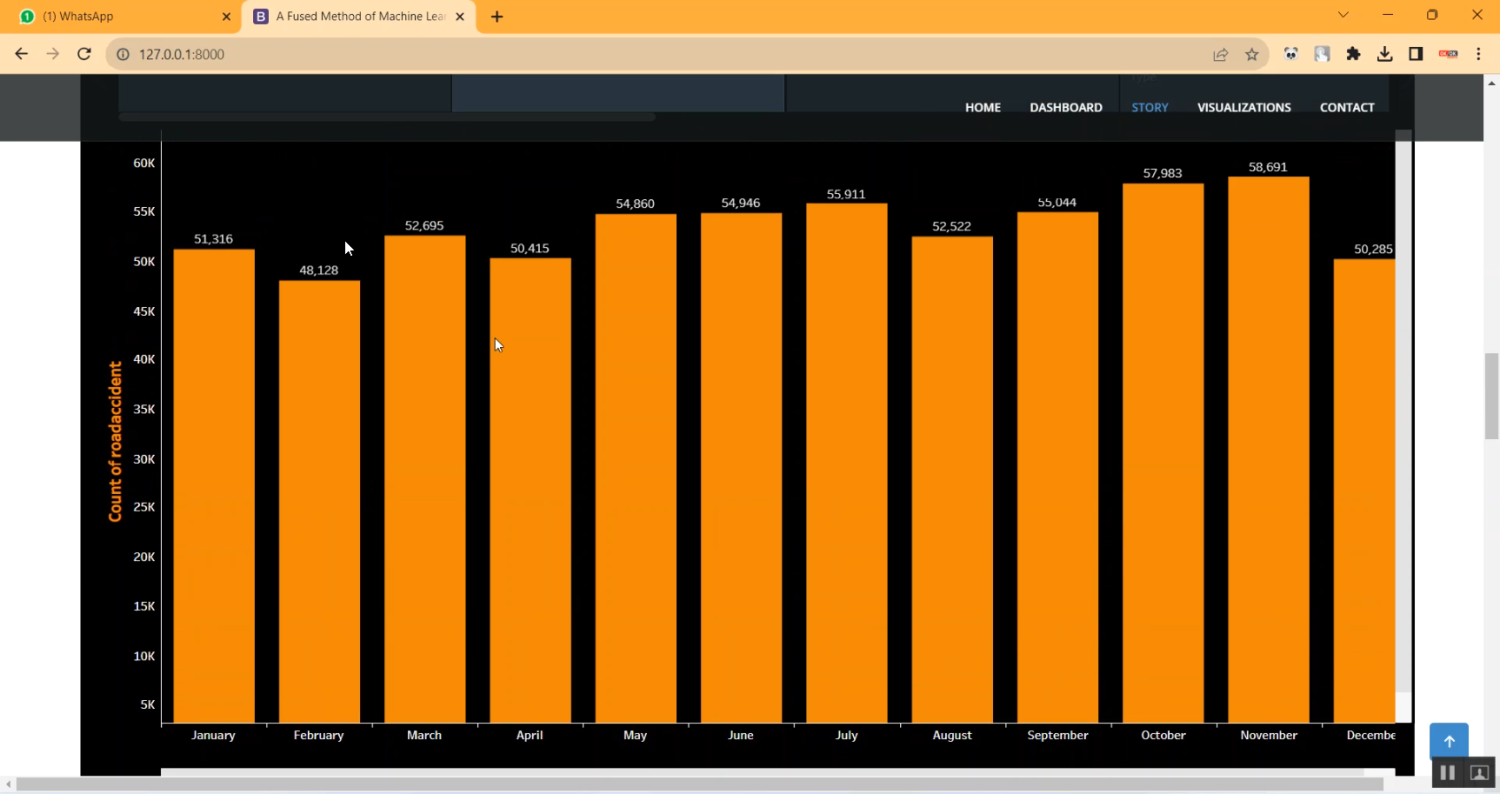This screenshot has width=1500, height=794.
Task: Go to the DASHBOARD nav item
Action: tap(1065, 108)
